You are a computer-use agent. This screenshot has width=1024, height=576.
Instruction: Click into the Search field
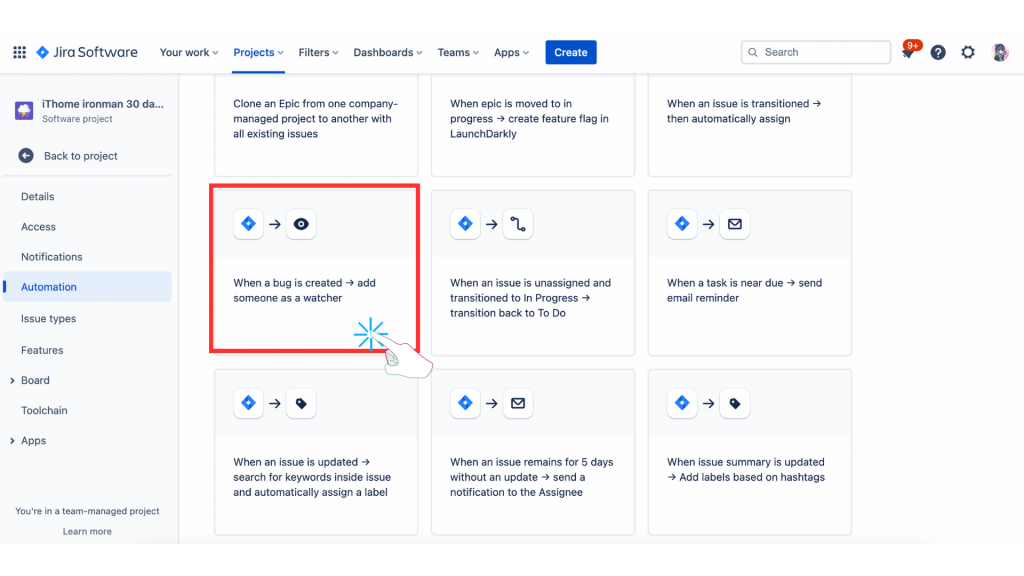pos(816,52)
